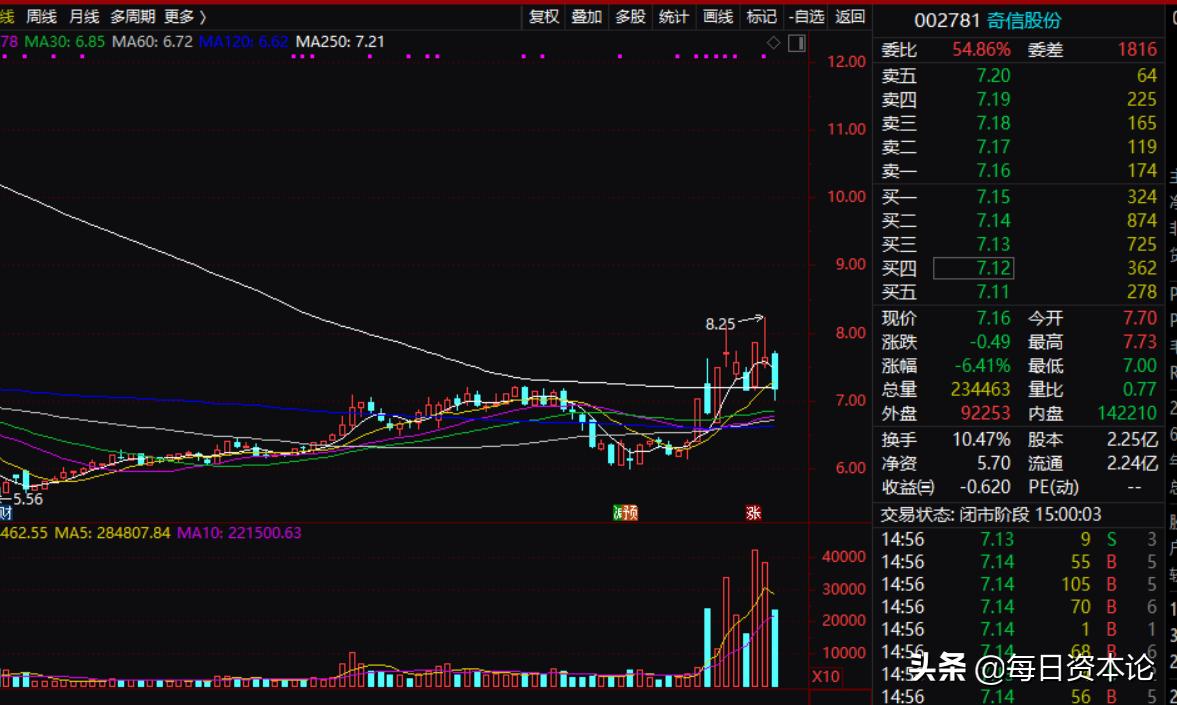Select the 卖三 7.18 ask row
Screen dimensions: 1177x705
point(1019,123)
